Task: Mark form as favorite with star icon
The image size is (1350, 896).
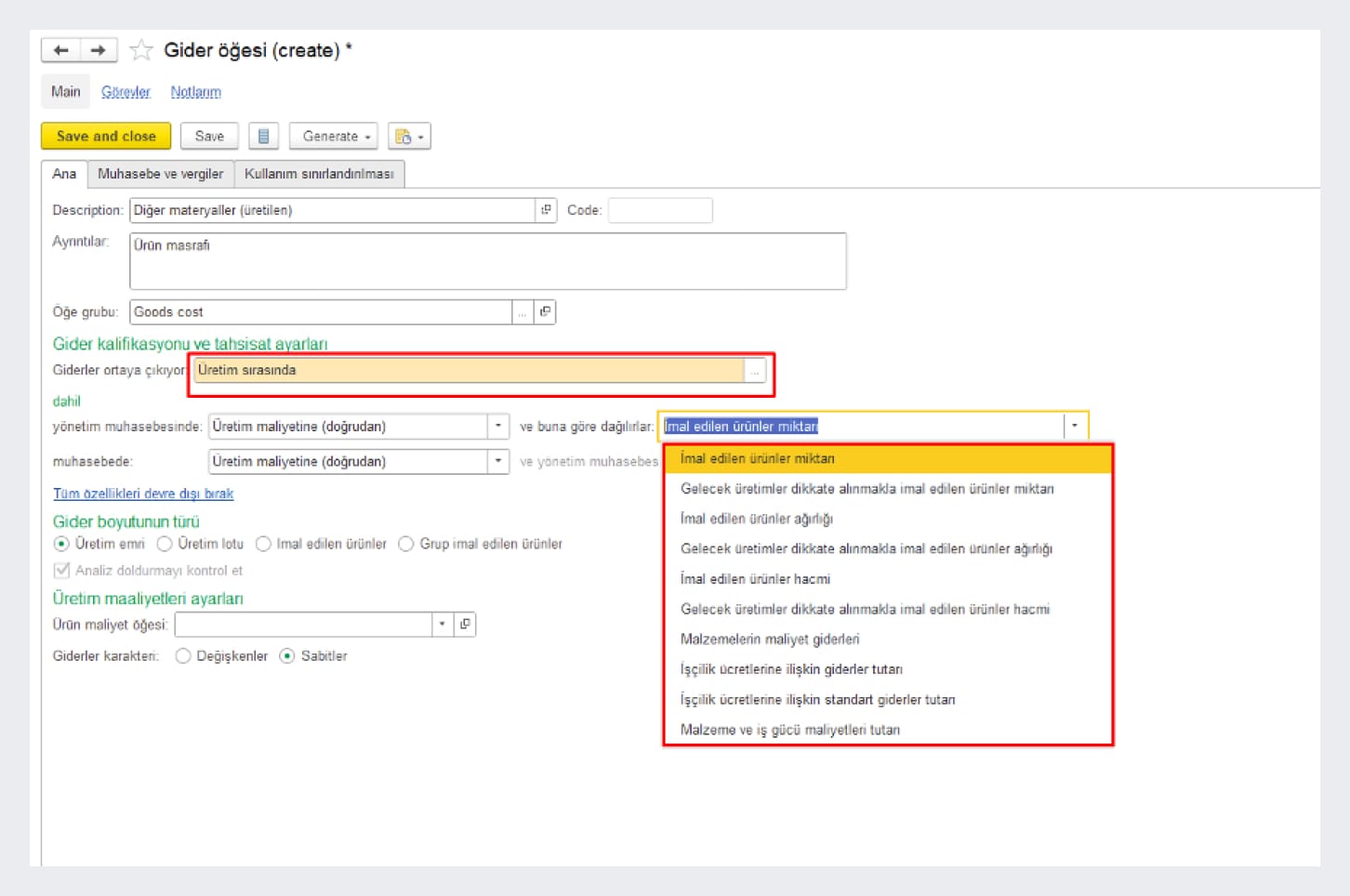Action: pyautogui.click(x=141, y=50)
